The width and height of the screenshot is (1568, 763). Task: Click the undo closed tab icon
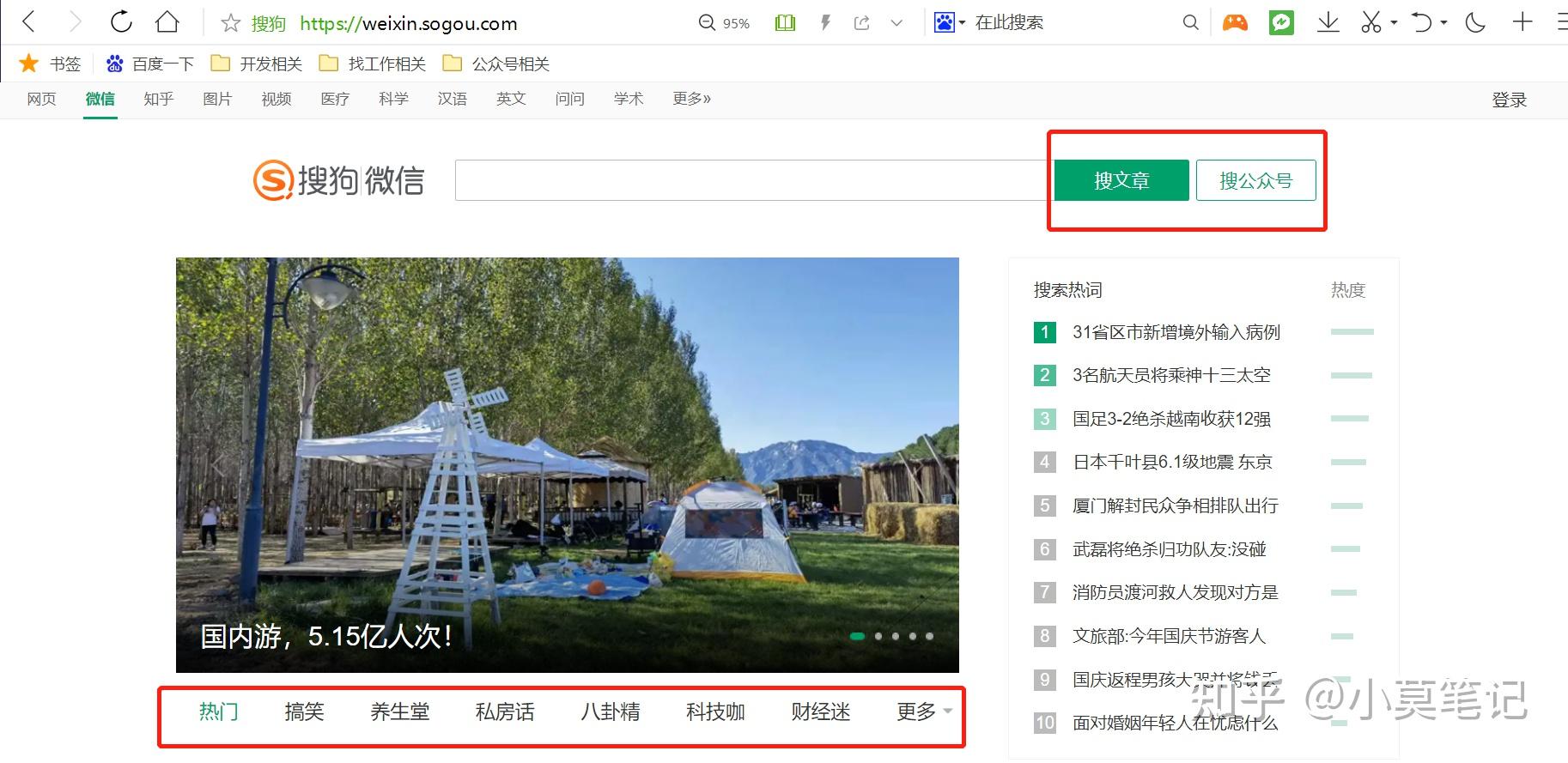tap(1422, 22)
